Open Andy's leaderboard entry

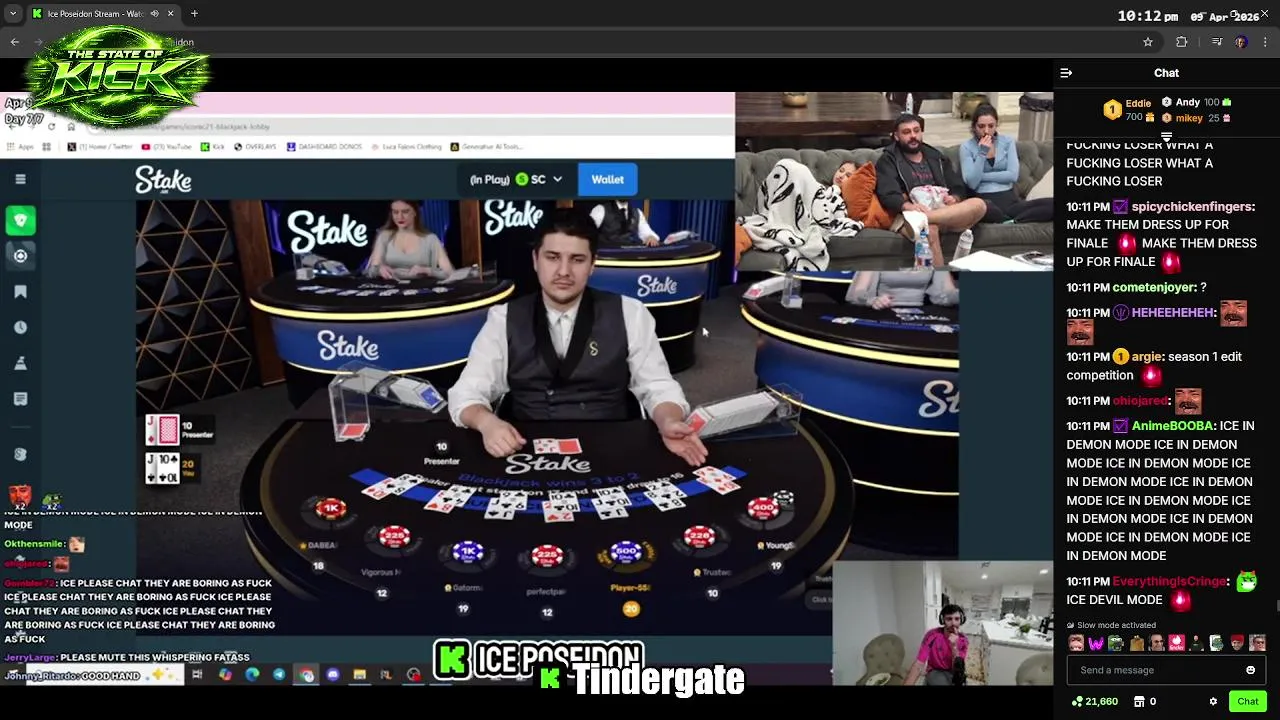click(1196, 102)
